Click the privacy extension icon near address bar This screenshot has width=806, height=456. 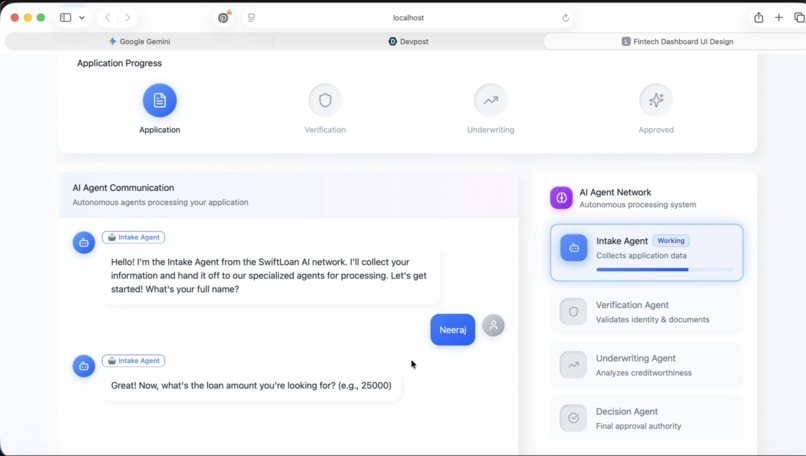click(x=223, y=17)
